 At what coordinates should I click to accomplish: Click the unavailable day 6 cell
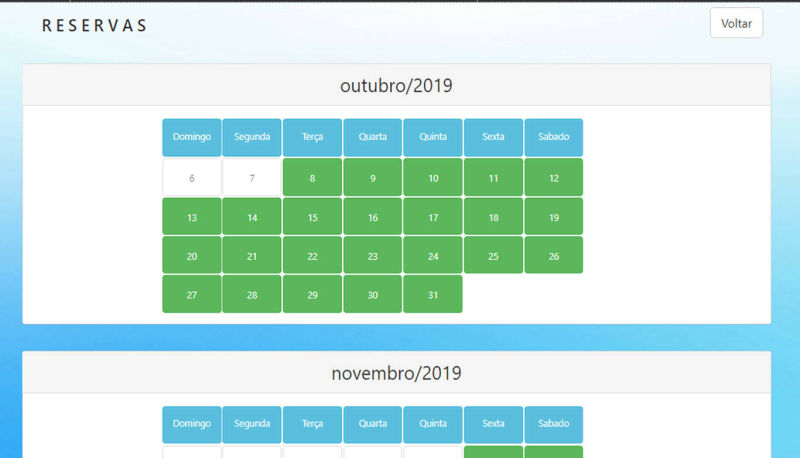[192, 178]
